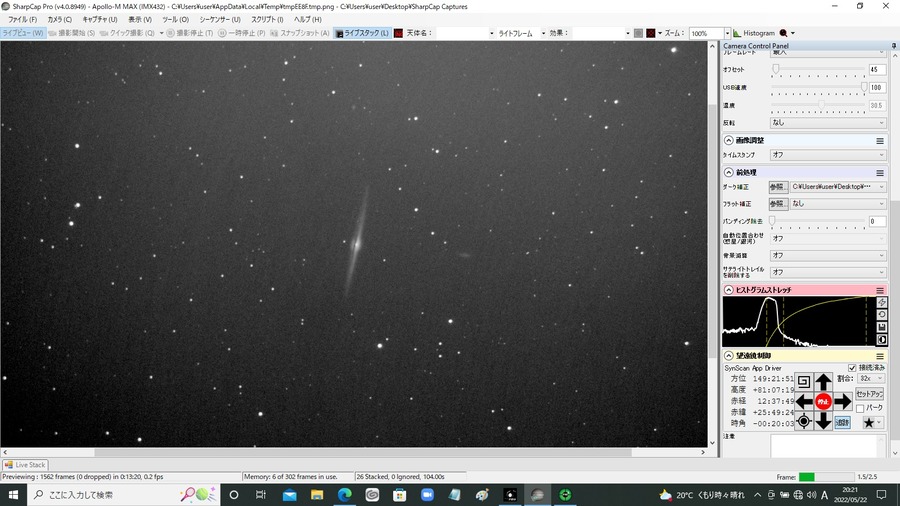Toggle ライブビュー live view button

tap(22, 33)
